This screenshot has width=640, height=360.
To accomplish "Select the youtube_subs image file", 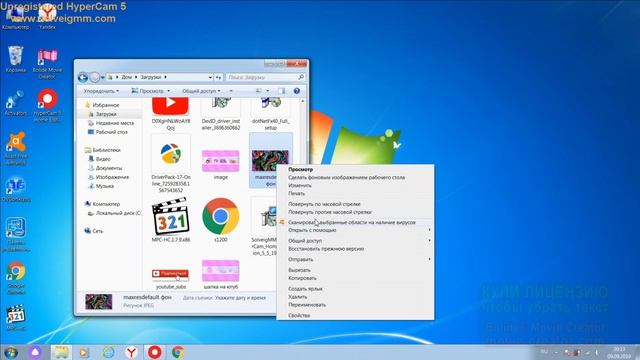I will point(171,278).
